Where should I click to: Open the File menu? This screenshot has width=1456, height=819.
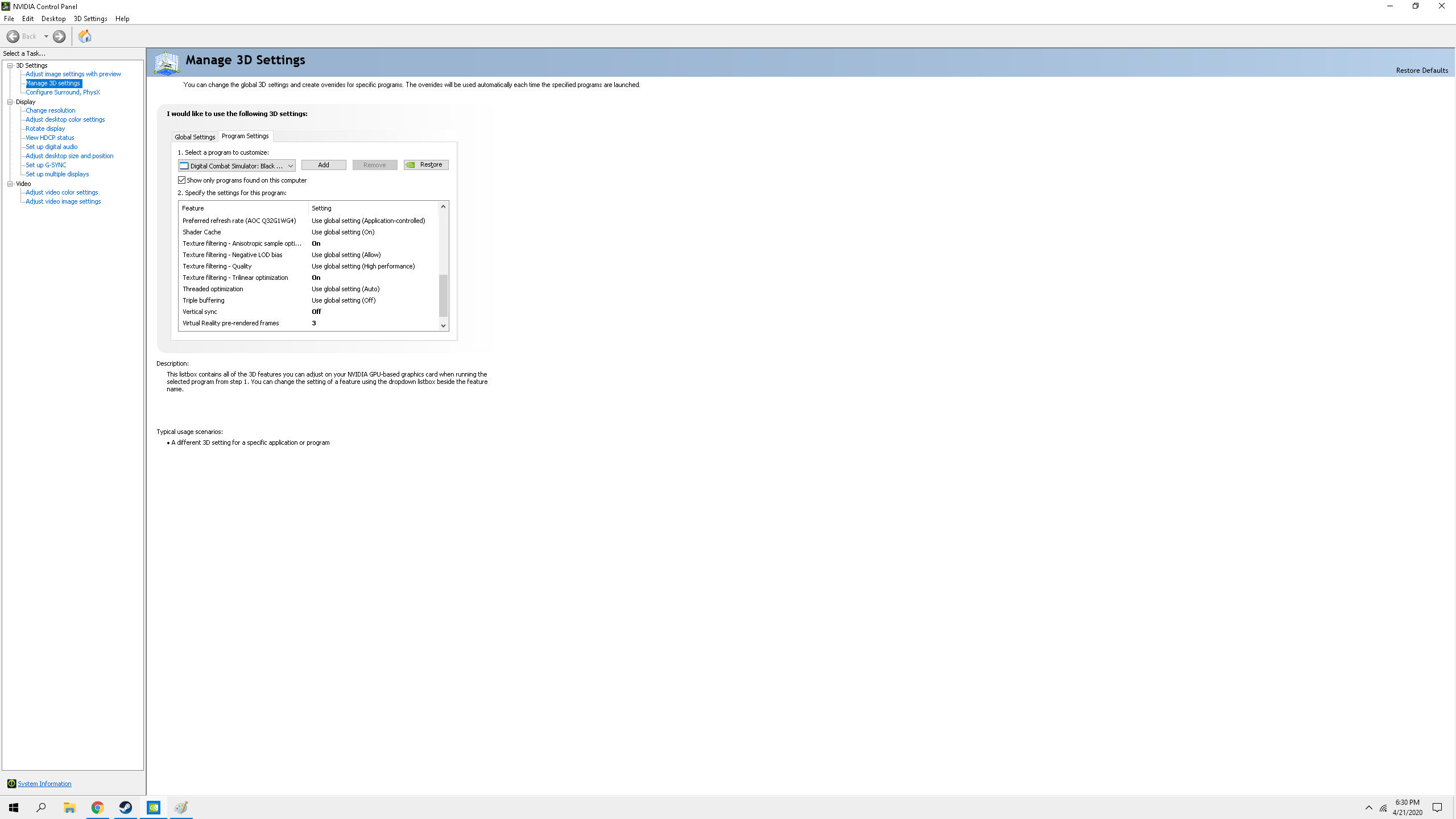[x=9, y=19]
